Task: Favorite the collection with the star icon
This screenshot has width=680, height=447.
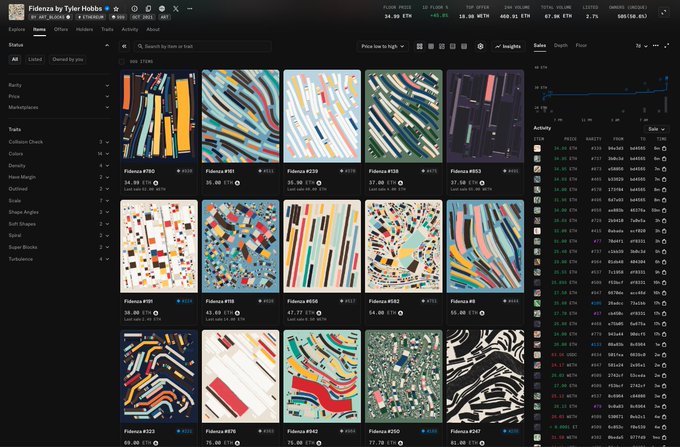Action: click(116, 9)
